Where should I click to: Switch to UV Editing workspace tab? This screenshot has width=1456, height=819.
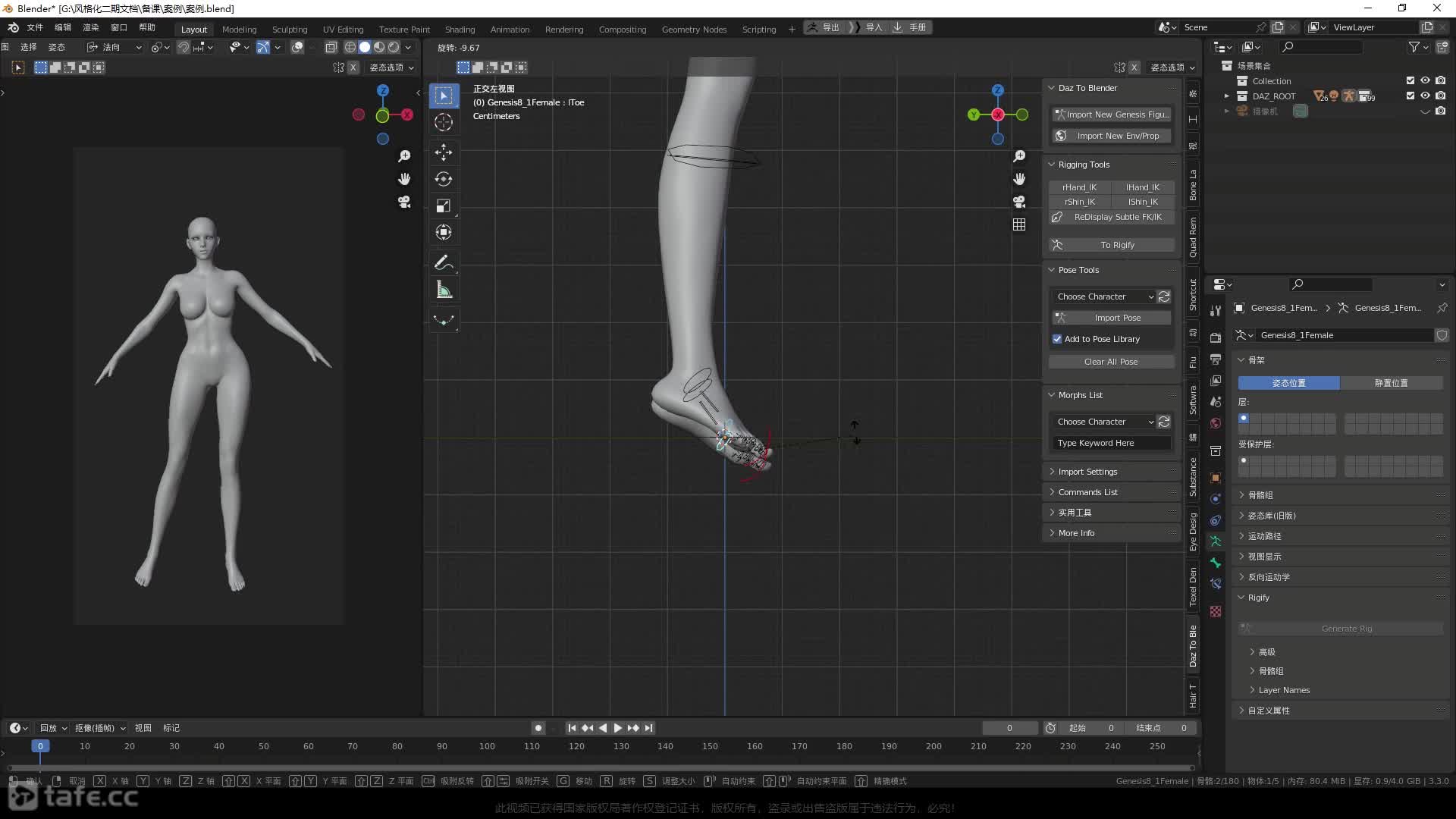pyautogui.click(x=343, y=29)
